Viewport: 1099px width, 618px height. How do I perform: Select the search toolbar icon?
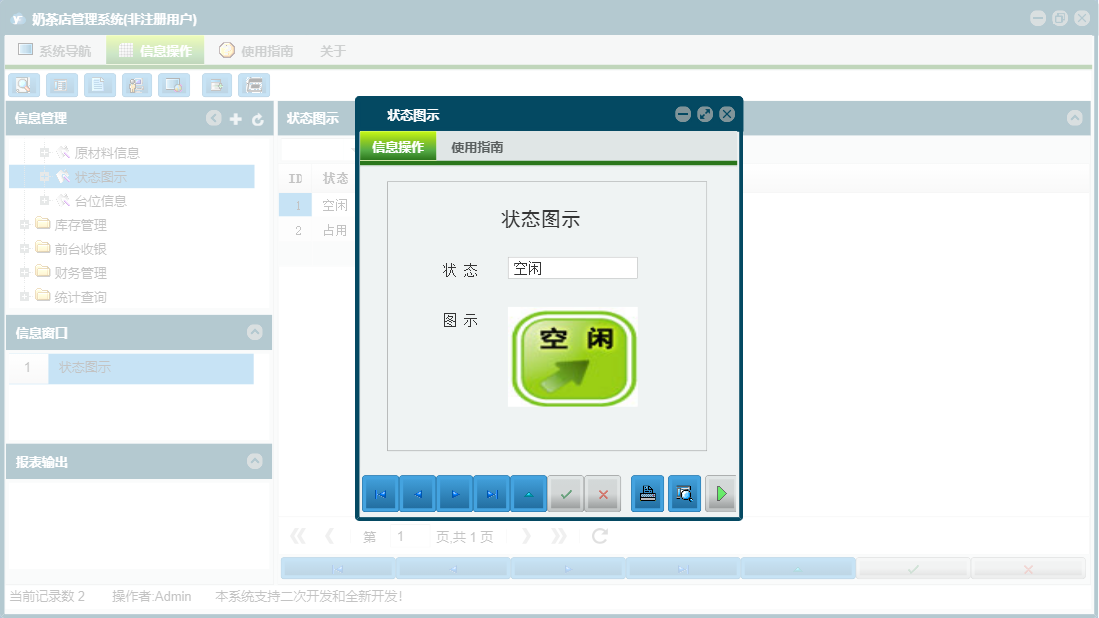[23, 85]
